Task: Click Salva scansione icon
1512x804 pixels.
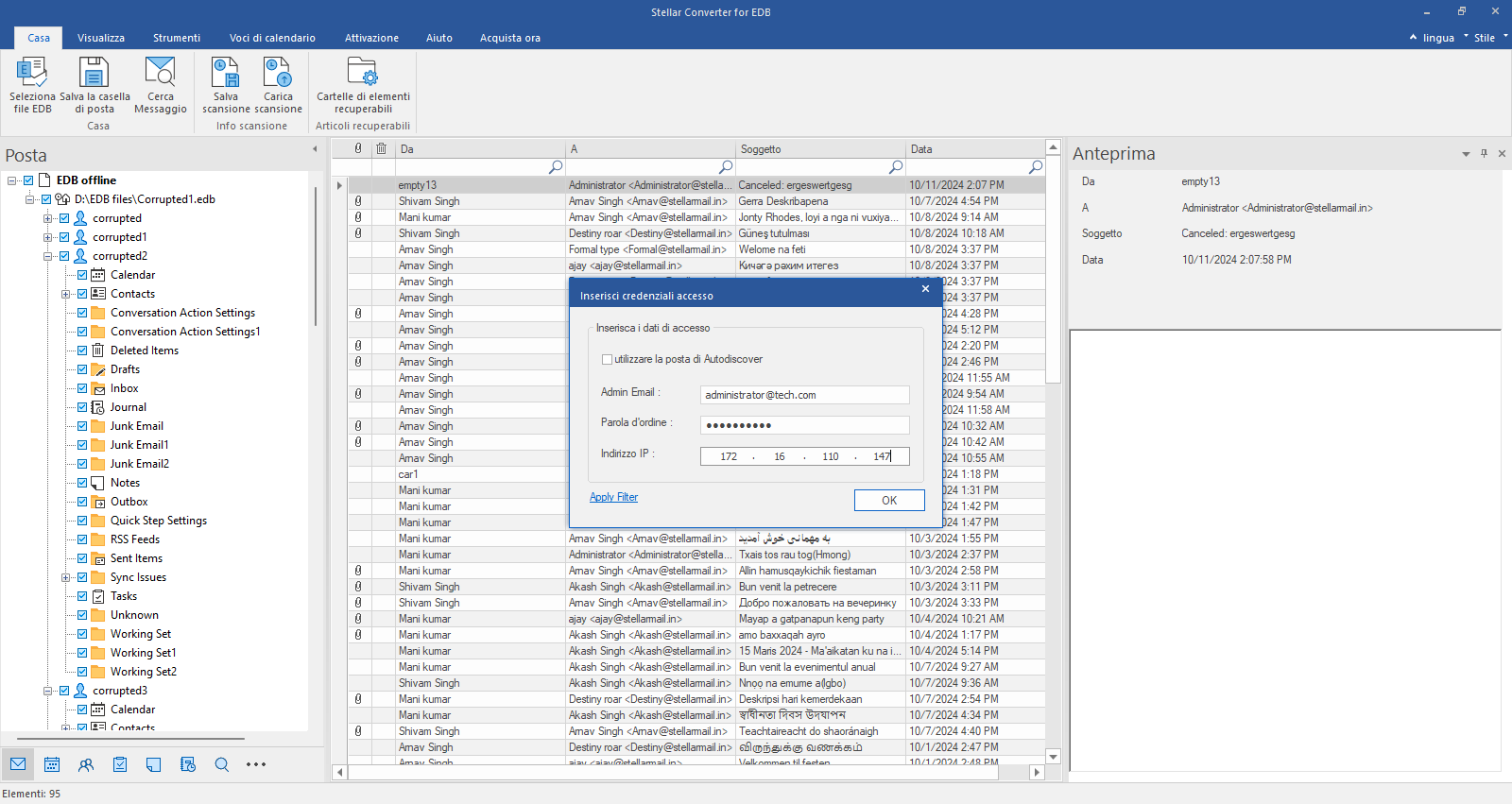Action: point(226,85)
